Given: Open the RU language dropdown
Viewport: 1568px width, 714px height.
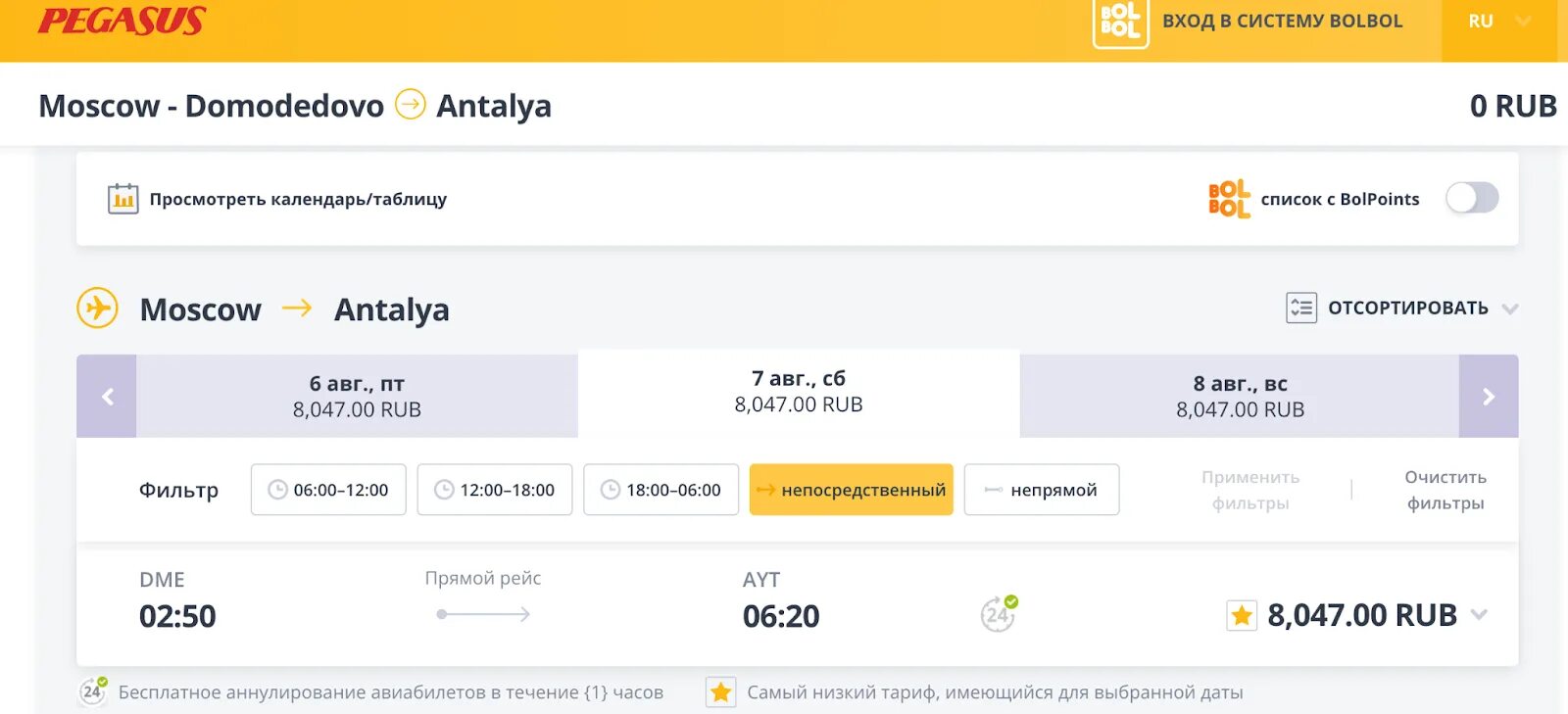Looking at the screenshot, I should coord(1498,22).
